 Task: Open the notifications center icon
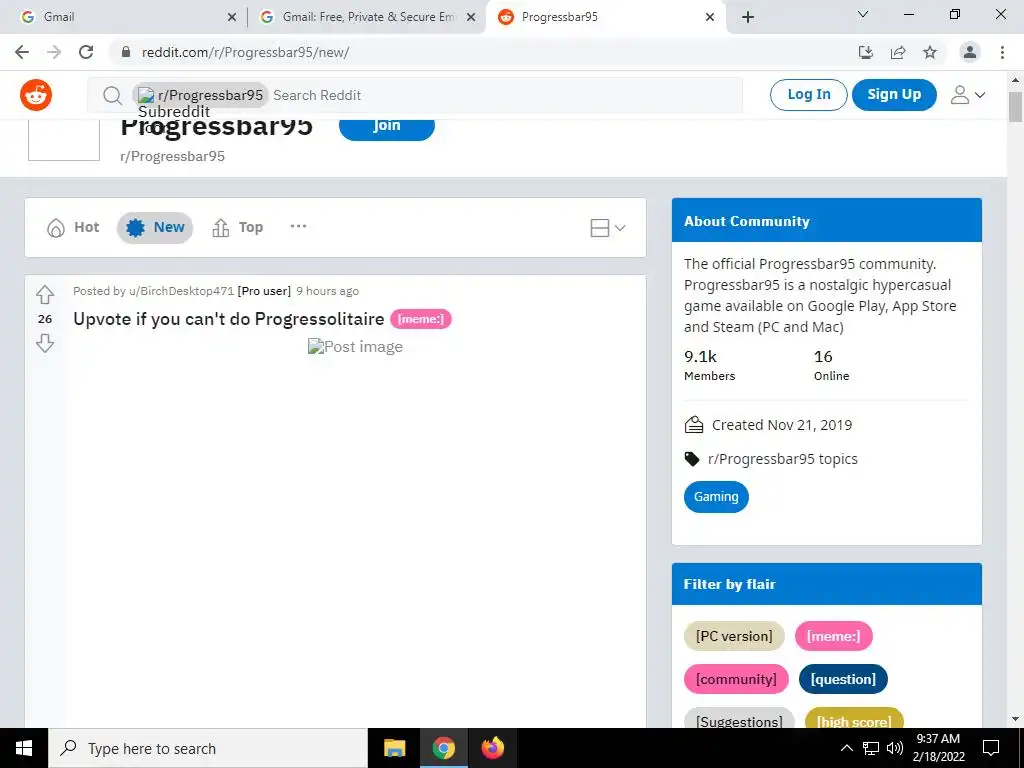click(x=991, y=748)
